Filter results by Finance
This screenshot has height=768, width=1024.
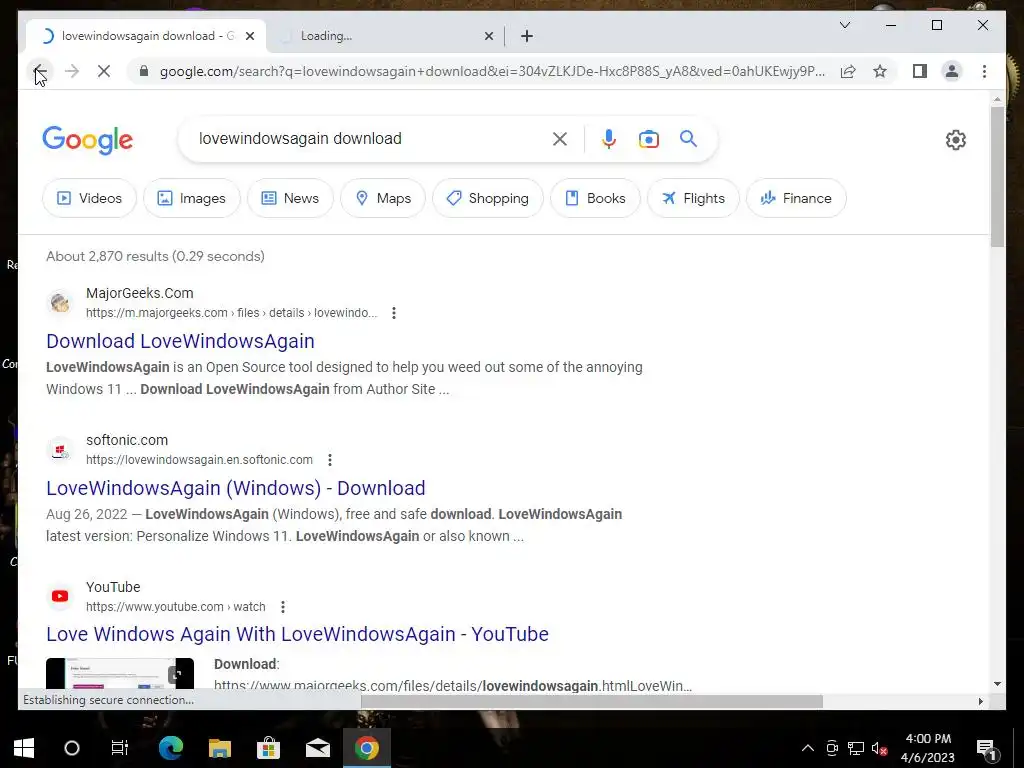click(x=796, y=198)
